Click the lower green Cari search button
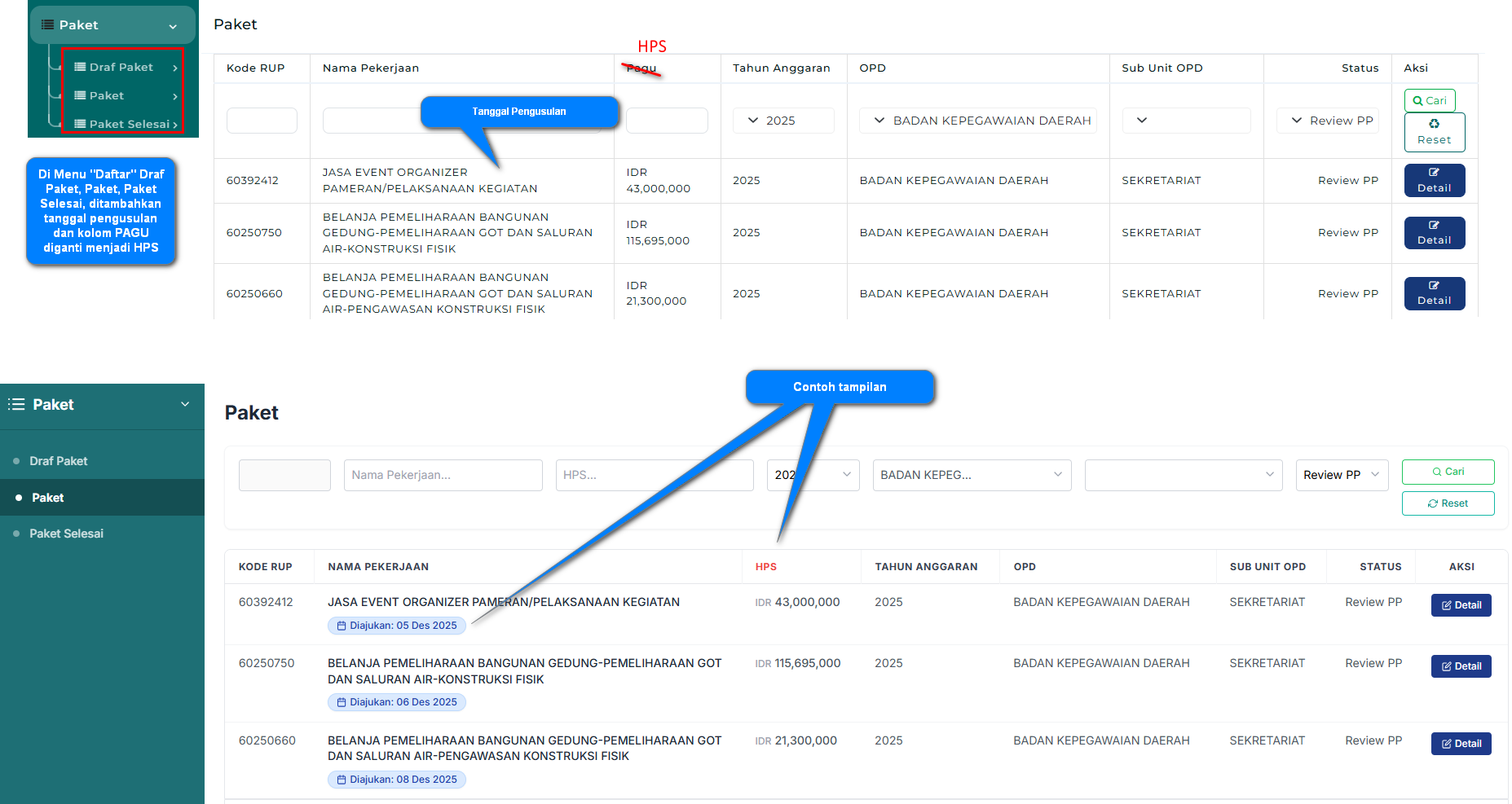 click(x=1448, y=472)
